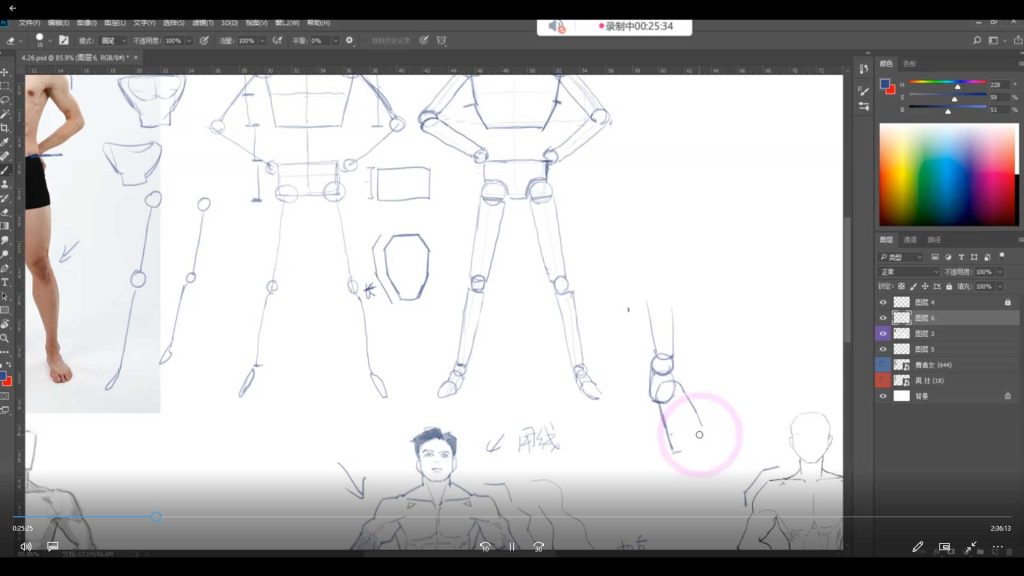Toggle visibility of red-tagged smart object layer
This screenshot has height=576, width=1024.
883,381
